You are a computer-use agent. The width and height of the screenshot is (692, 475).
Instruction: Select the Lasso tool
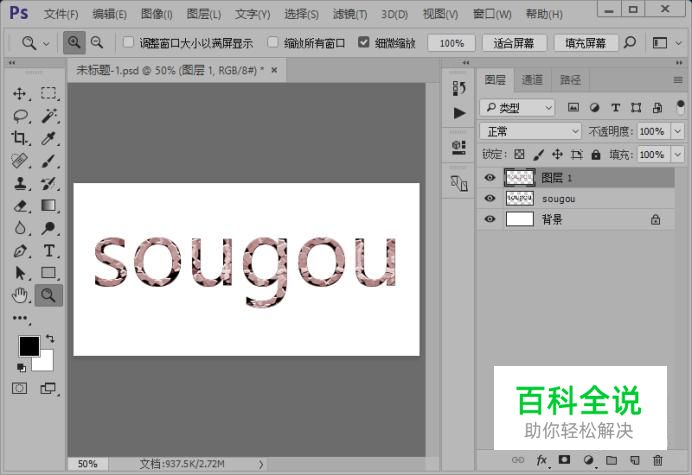[20, 116]
